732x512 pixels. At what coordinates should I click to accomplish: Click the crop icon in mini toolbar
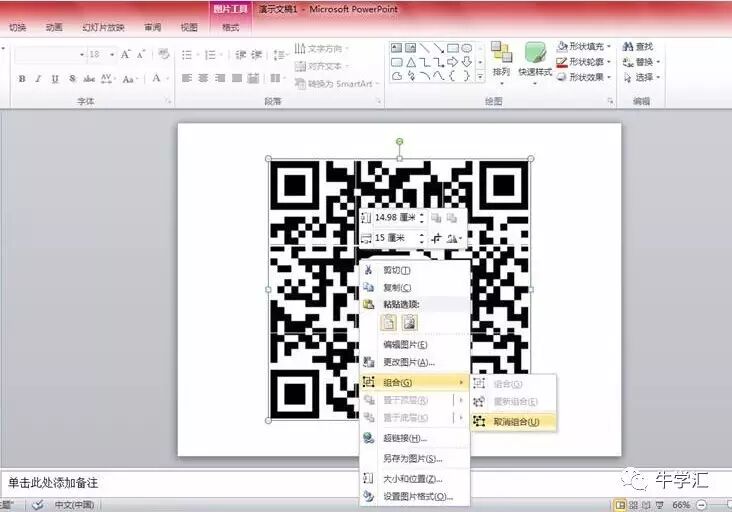pos(436,238)
